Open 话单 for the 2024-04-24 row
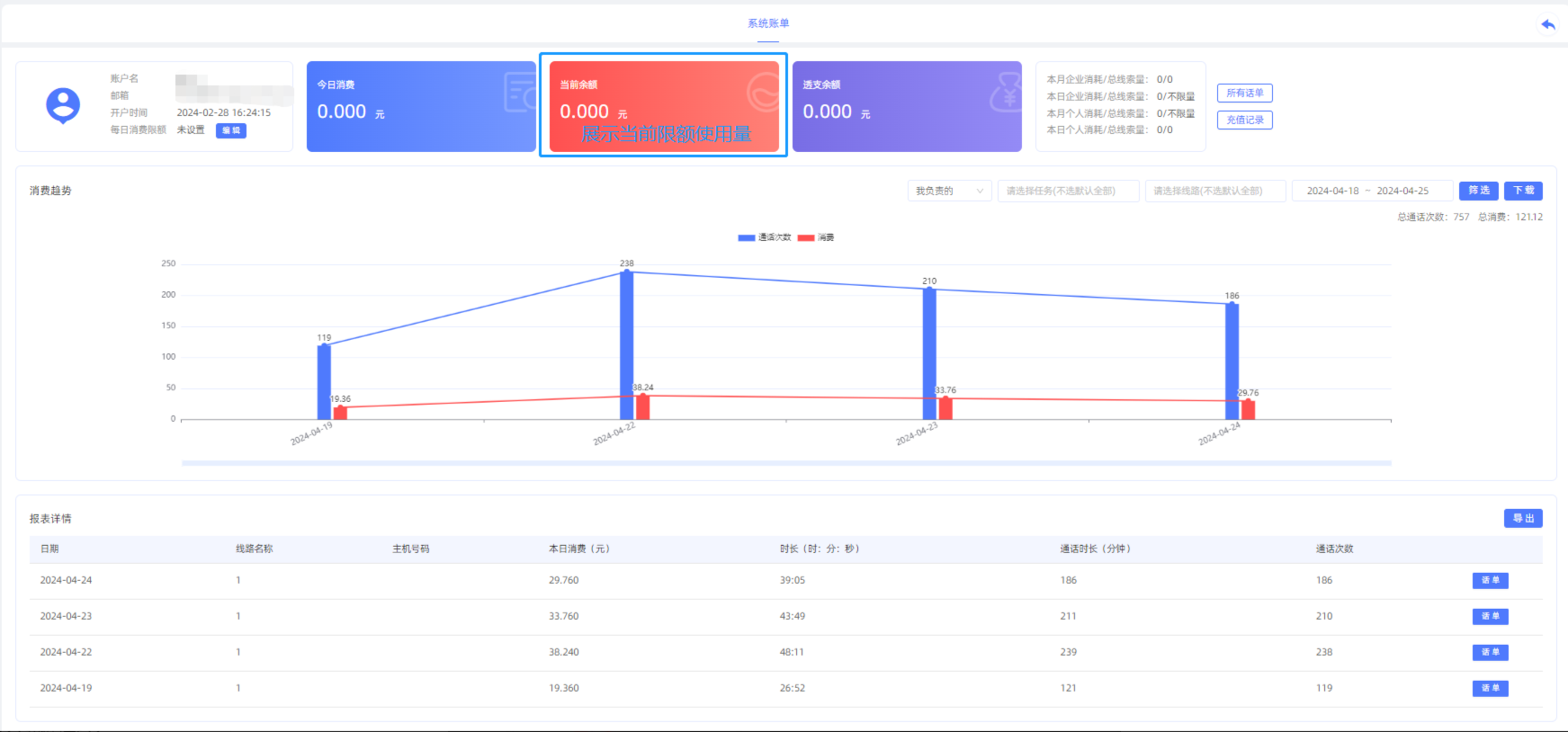The height and width of the screenshot is (732, 1568). [1490, 580]
